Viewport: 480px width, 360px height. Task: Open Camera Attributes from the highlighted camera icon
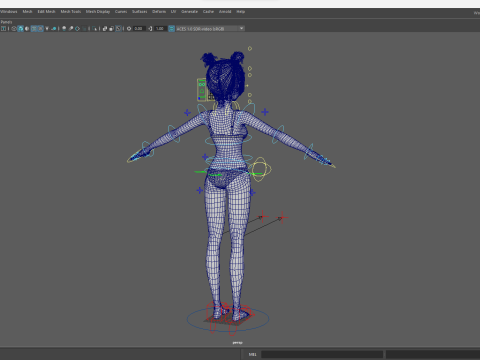(x=20, y=29)
